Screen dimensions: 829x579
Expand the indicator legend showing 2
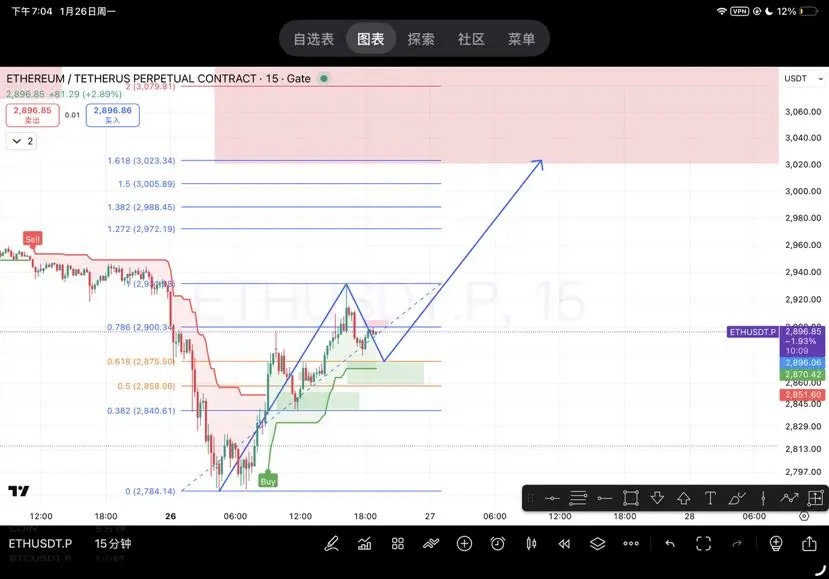click(22, 141)
